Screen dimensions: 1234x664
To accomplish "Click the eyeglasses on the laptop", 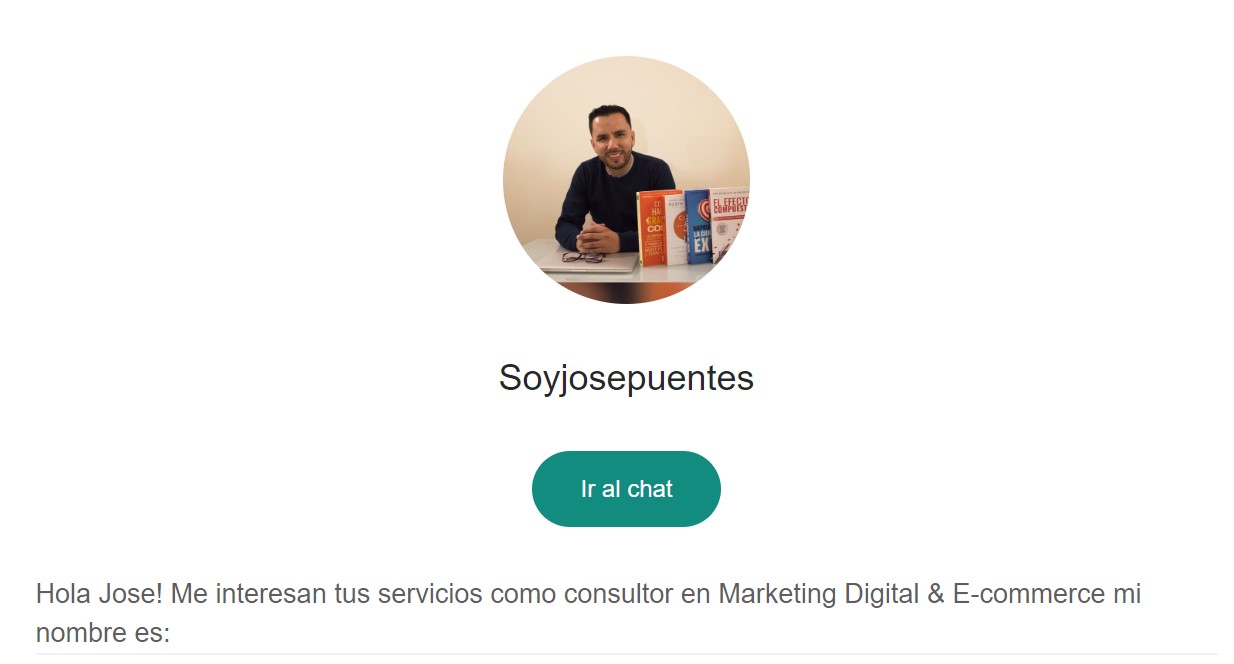I will 583,257.
